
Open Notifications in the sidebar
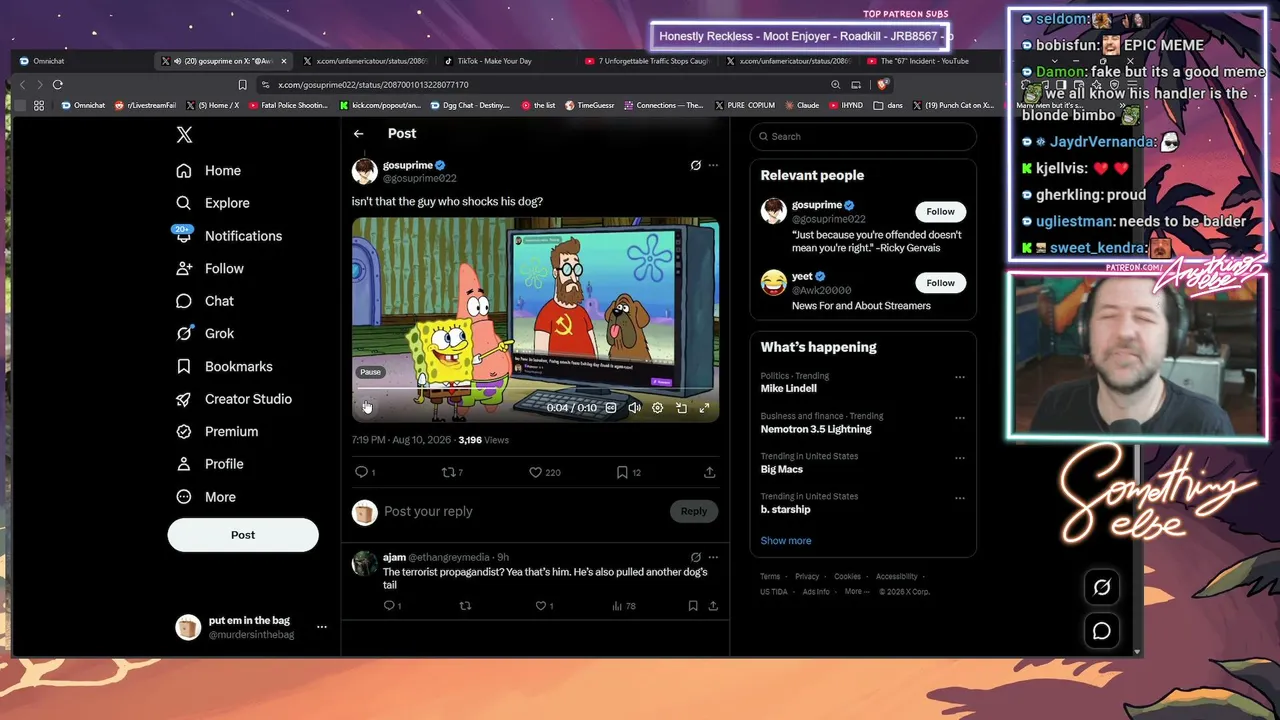click(x=228, y=236)
